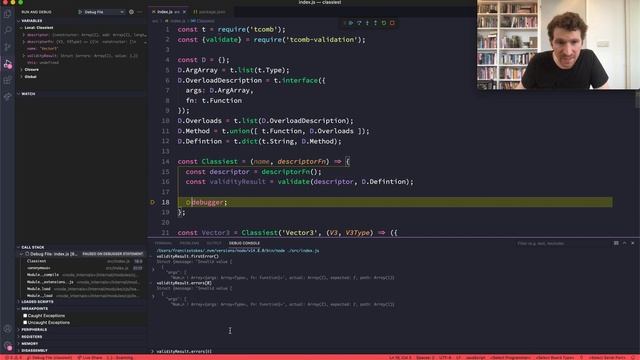Select the DEBUG CONSOLE panel tab
640x360 pixels.
click(x=244, y=243)
